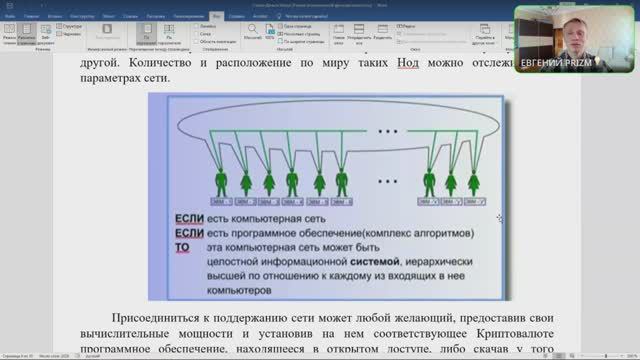The width and height of the screenshot is (640, 360).
Task: Open the Zoom (Масштаб) dialog
Action: [x=253, y=32]
